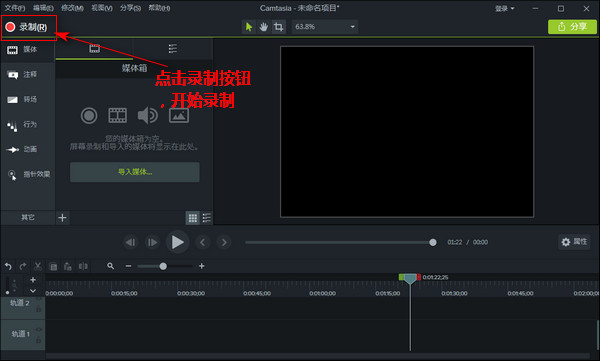Open the 属性 properties panel
Image resolution: width=600 pixels, height=361 pixels.
(x=574, y=242)
